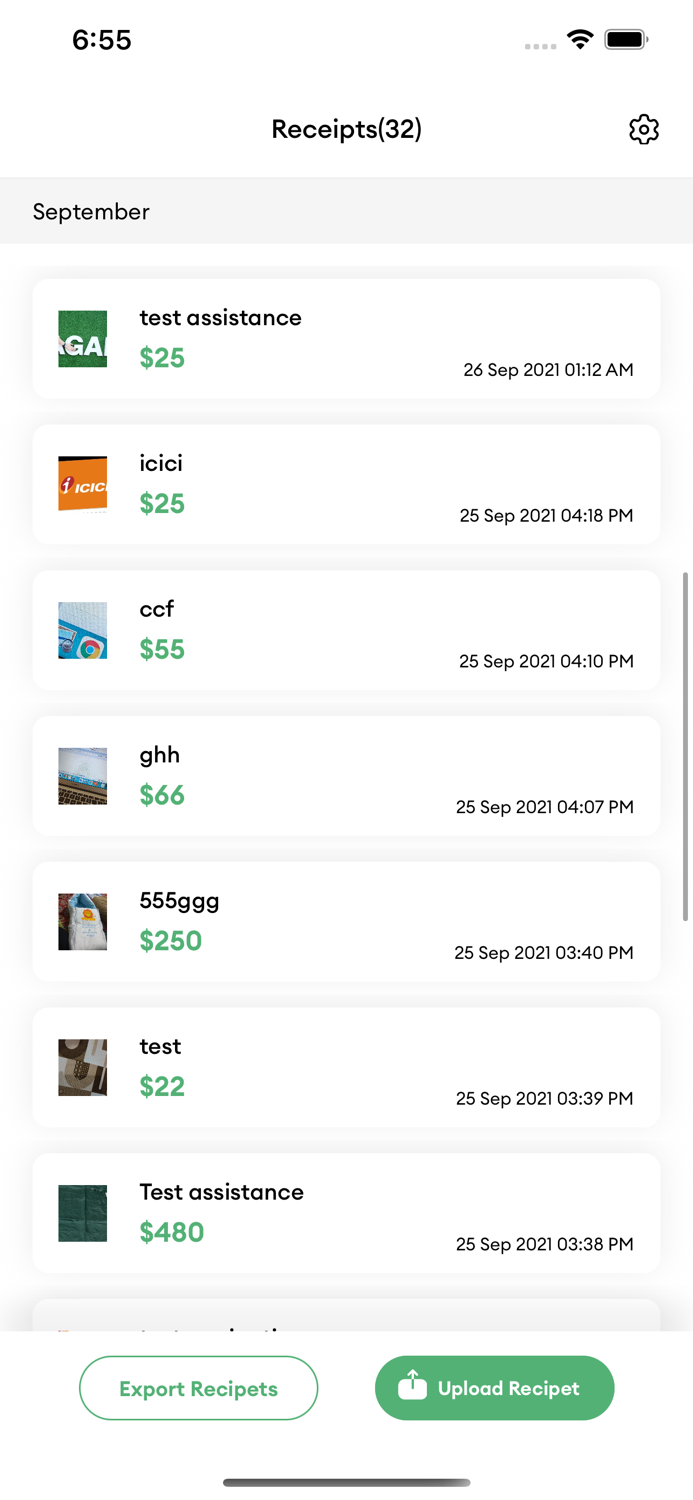Click the upload icon on Upload Recipet

[413, 1386]
